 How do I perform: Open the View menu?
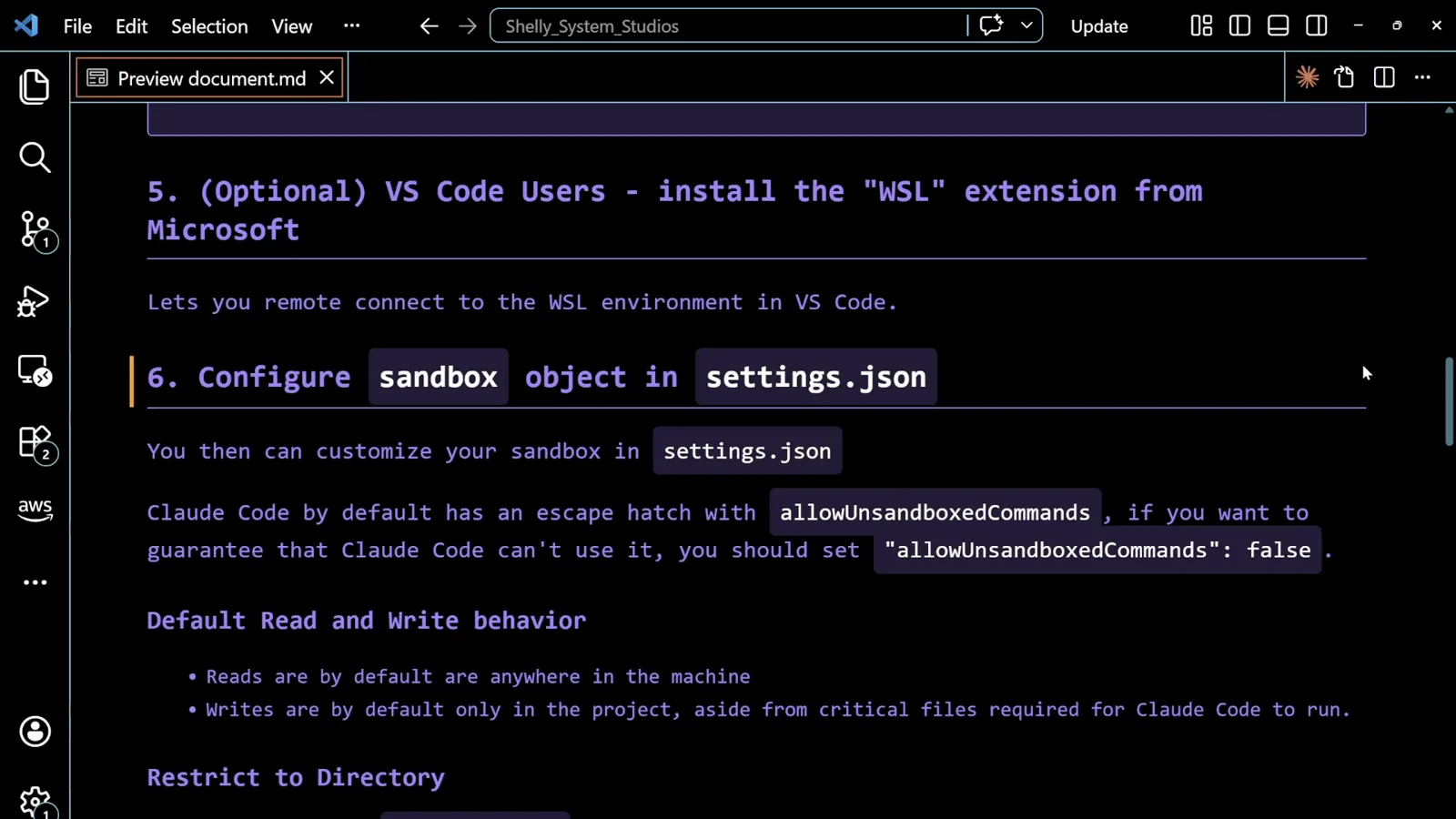291,26
